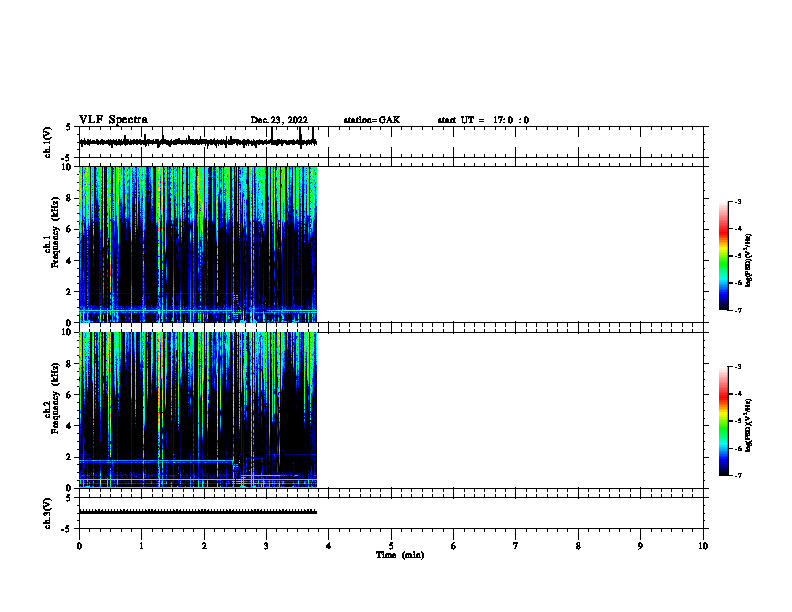Click the ch.2 color scale bar
This screenshot has height=612, width=792.
724,421
